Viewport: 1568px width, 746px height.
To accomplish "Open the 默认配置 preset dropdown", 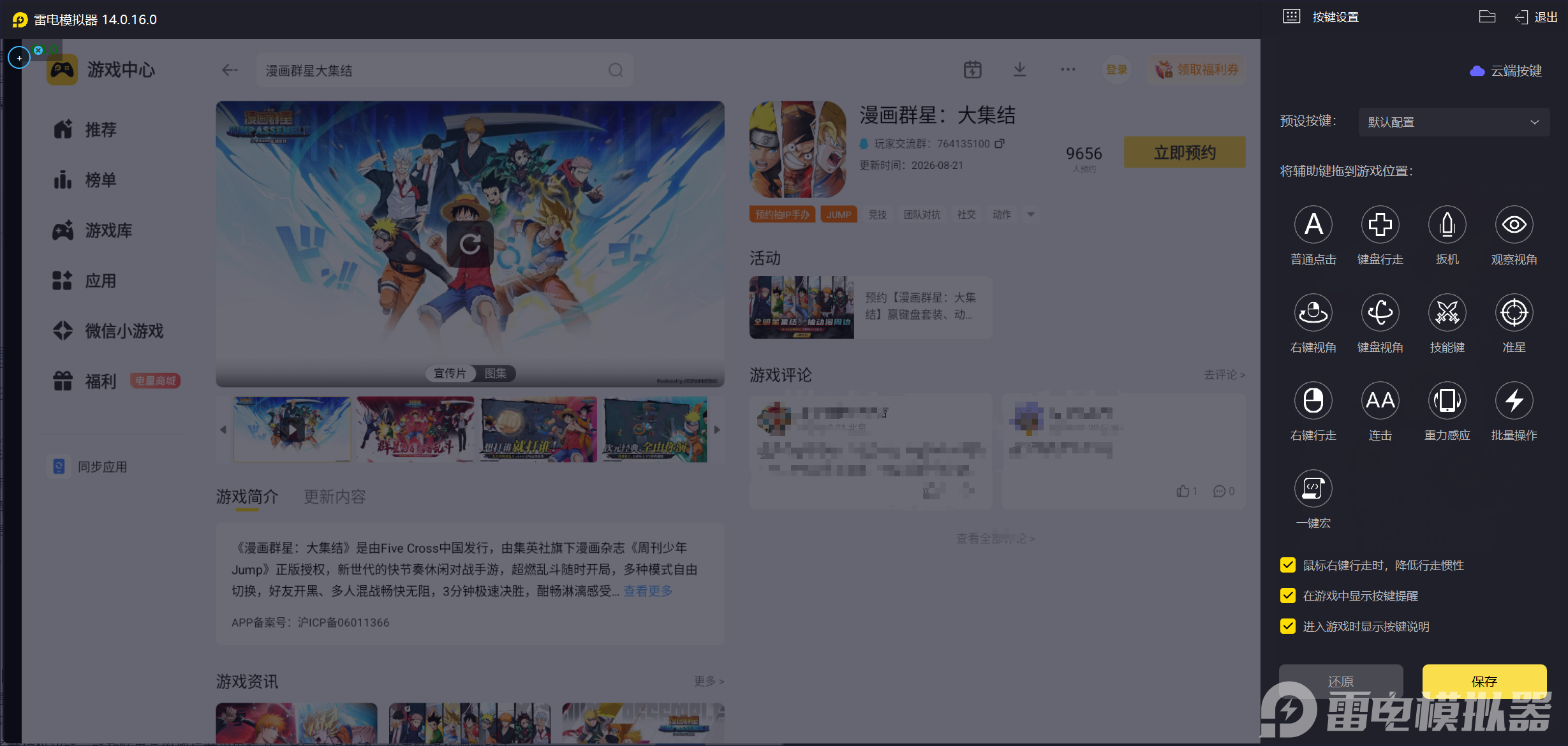I will (x=1454, y=122).
